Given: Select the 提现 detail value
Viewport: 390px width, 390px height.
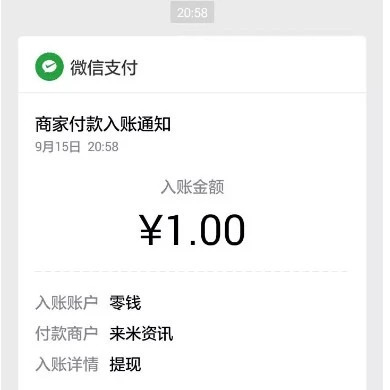Looking at the screenshot, I should [125, 364].
